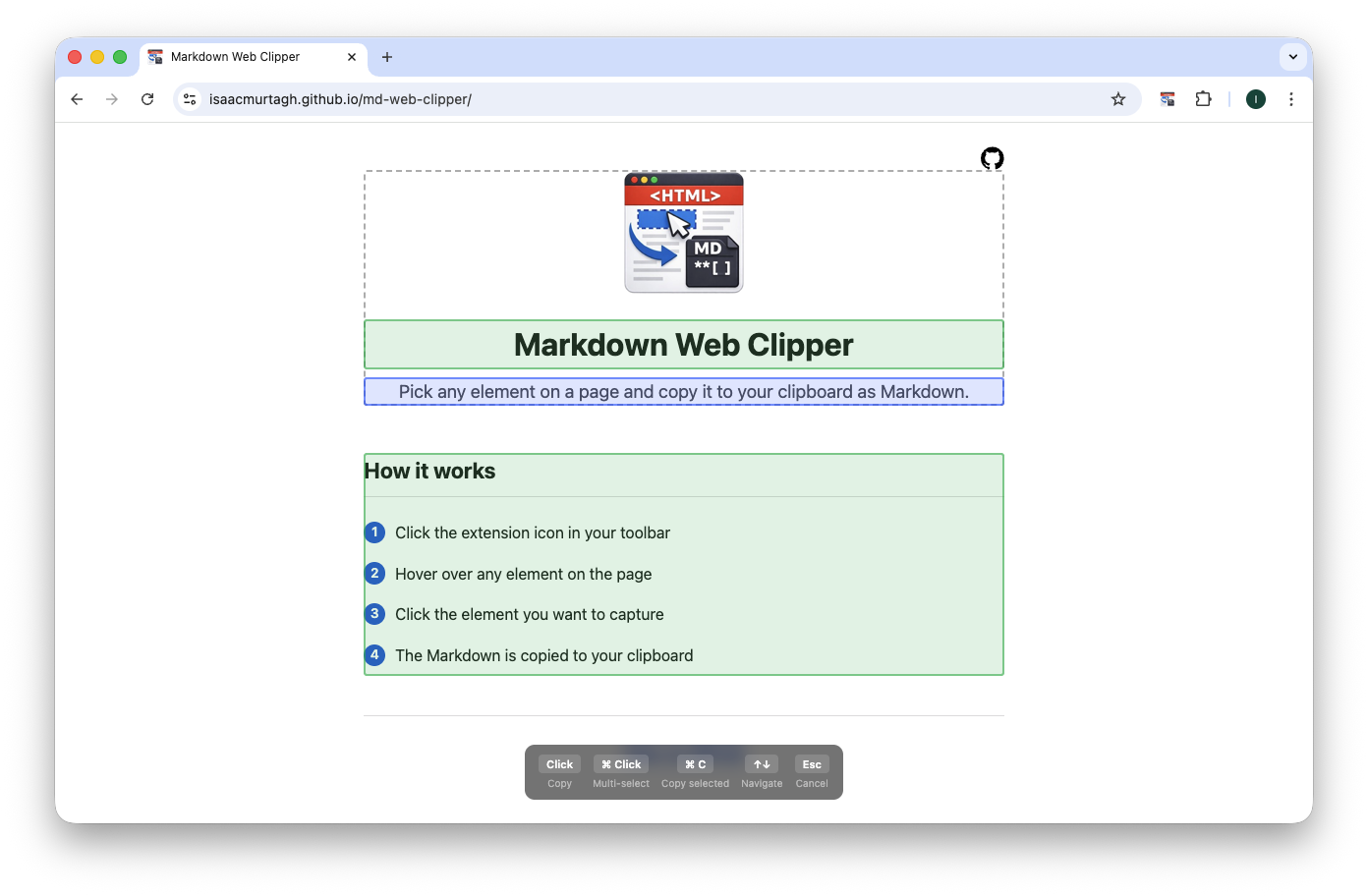This screenshot has width=1368, height=896.
Task: Click the GitHub octocat corner badge
Action: pyautogui.click(x=992, y=158)
